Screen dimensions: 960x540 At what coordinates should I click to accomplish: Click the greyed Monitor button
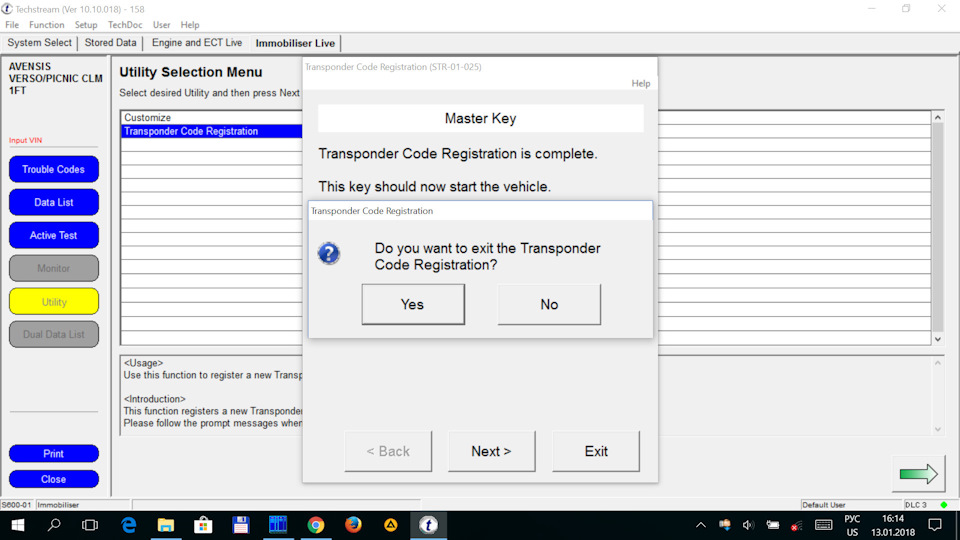click(54, 268)
